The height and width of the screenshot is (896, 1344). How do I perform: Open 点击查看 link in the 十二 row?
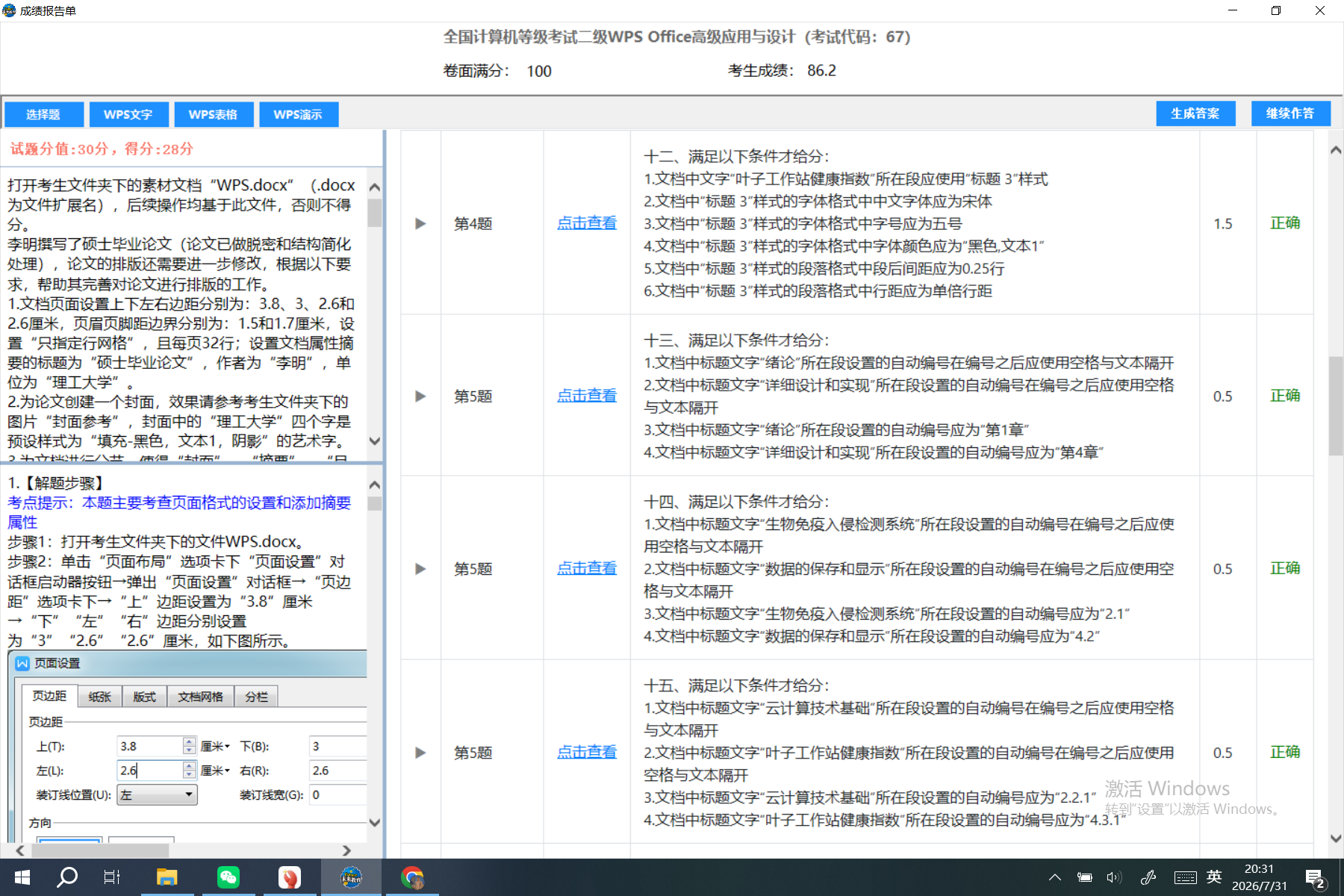tap(587, 223)
